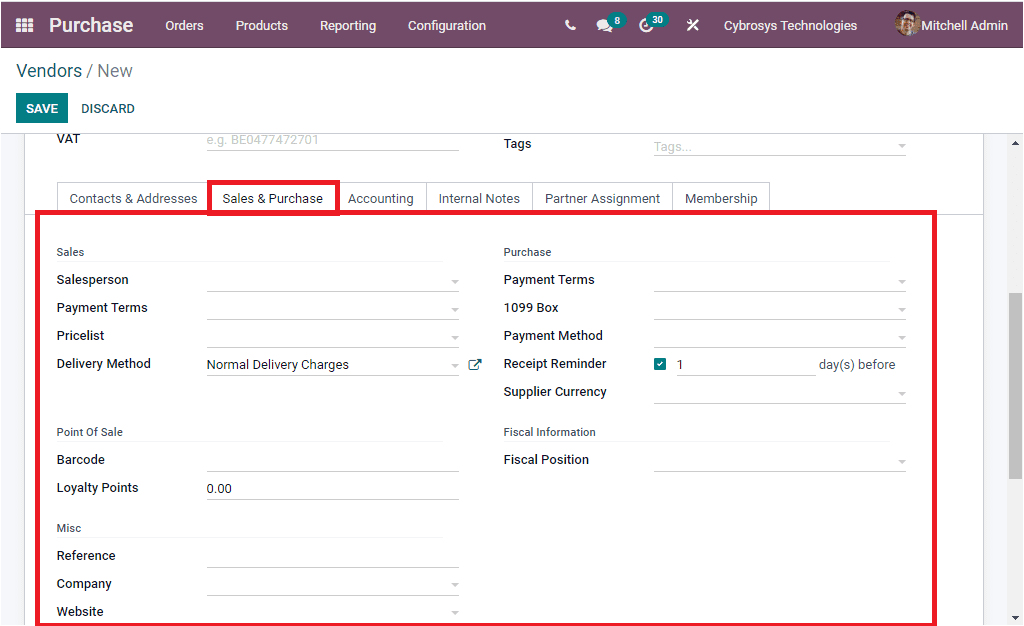
Task: Discard the vendor form changes
Action: 107,108
